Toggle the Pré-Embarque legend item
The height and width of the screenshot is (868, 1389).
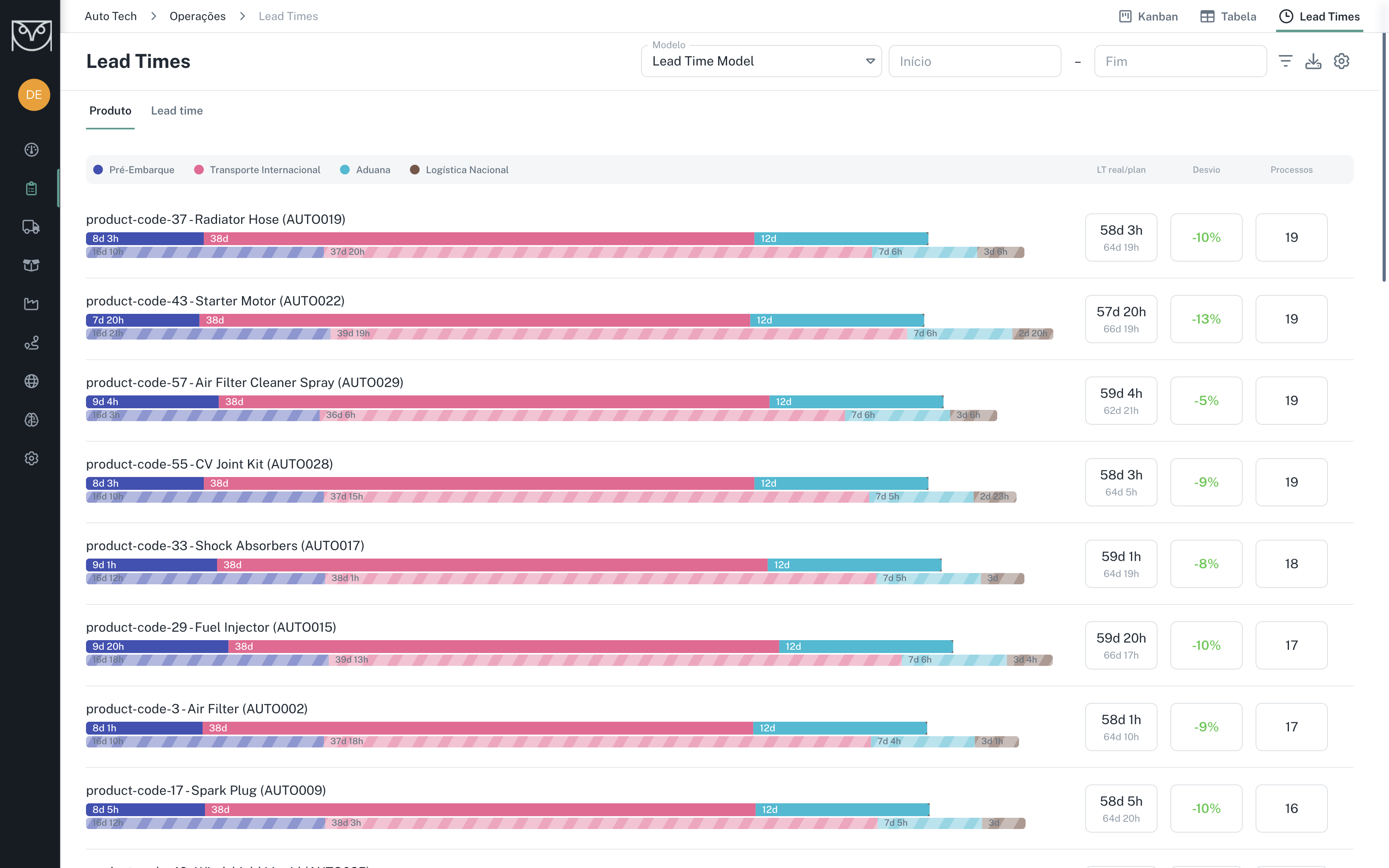pos(134,170)
